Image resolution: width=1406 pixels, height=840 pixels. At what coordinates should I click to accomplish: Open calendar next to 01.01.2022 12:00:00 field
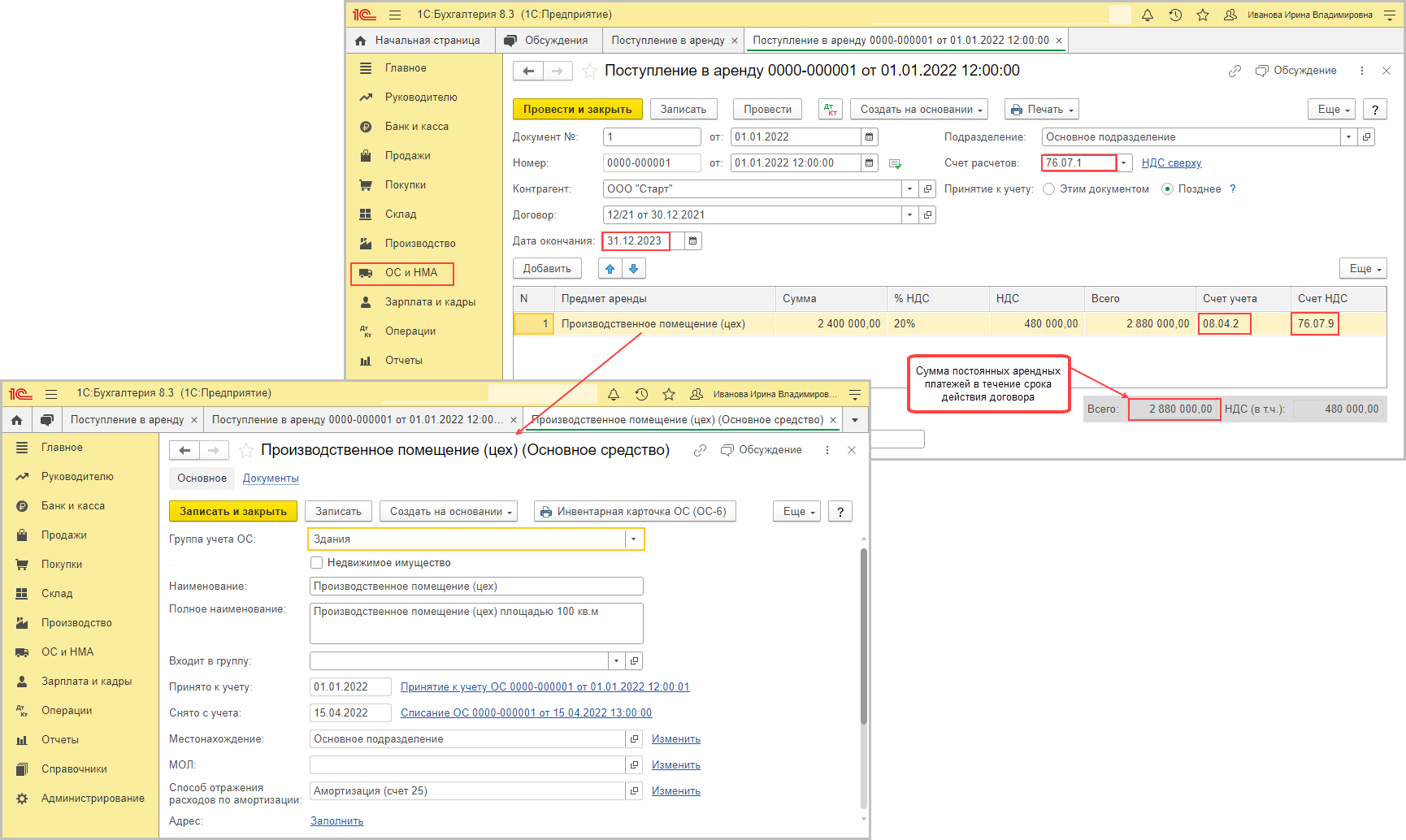pyautogui.click(x=869, y=163)
